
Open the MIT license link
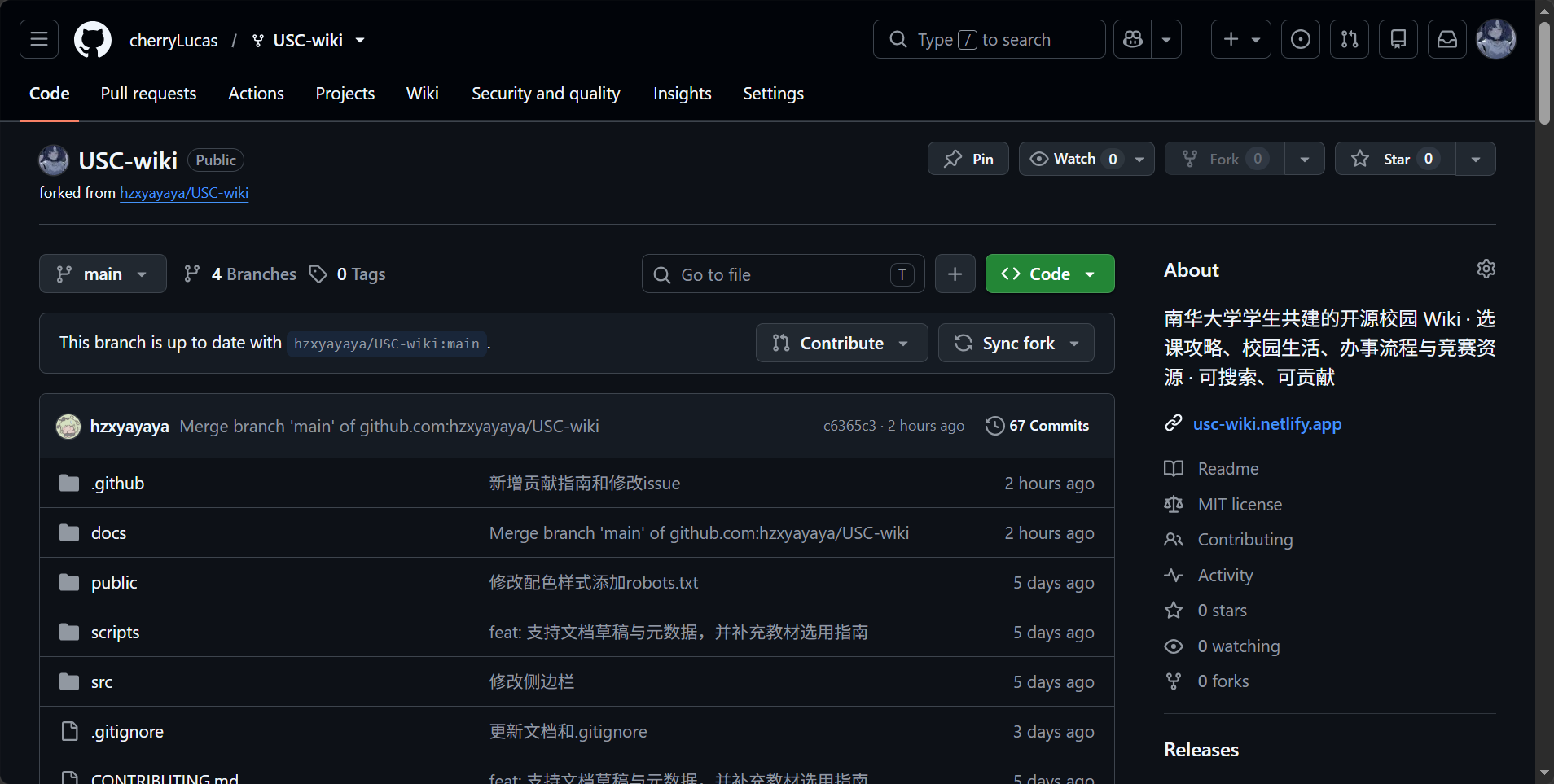[x=1240, y=505]
